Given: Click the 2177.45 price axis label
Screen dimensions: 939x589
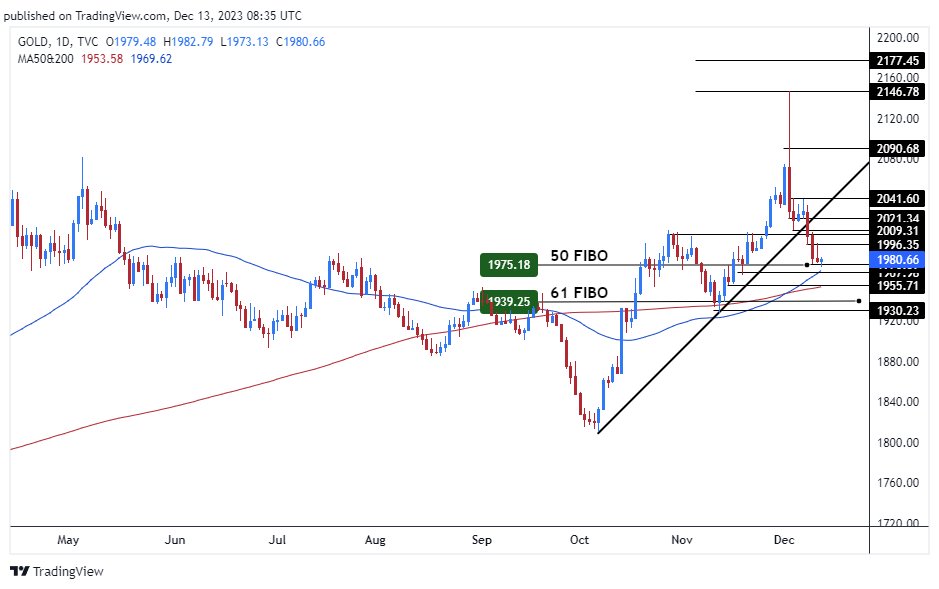Looking at the screenshot, I should (897, 60).
